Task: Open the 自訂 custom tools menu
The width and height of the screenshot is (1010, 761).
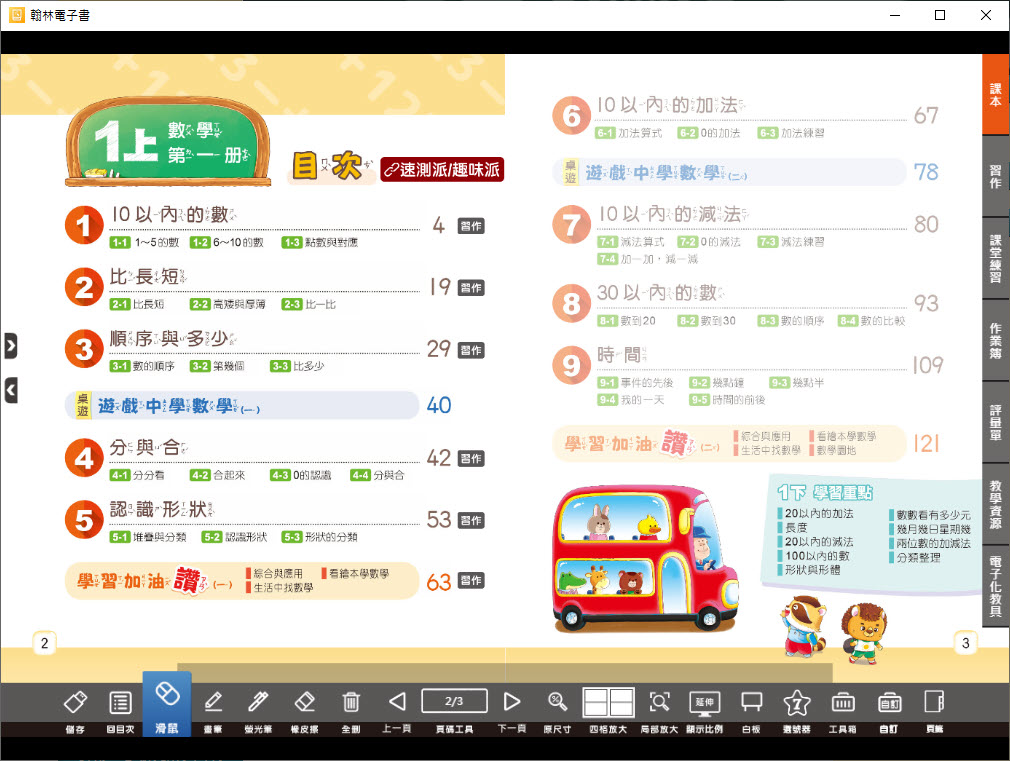Action: (x=889, y=702)
